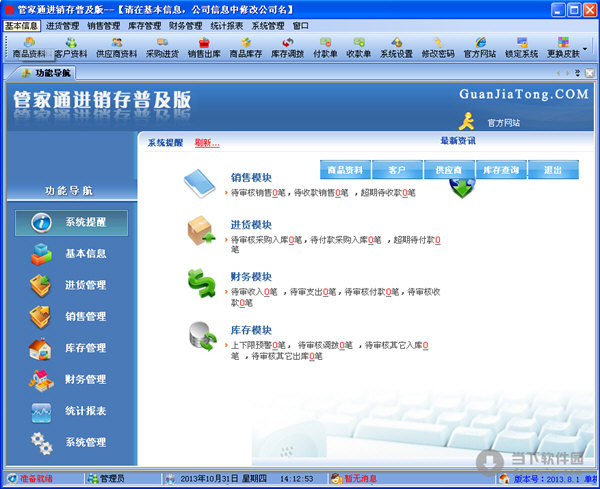This screenshot has width=600, height=489.
Task: Open the 窗口 menu
Action: tap(300, 26)
